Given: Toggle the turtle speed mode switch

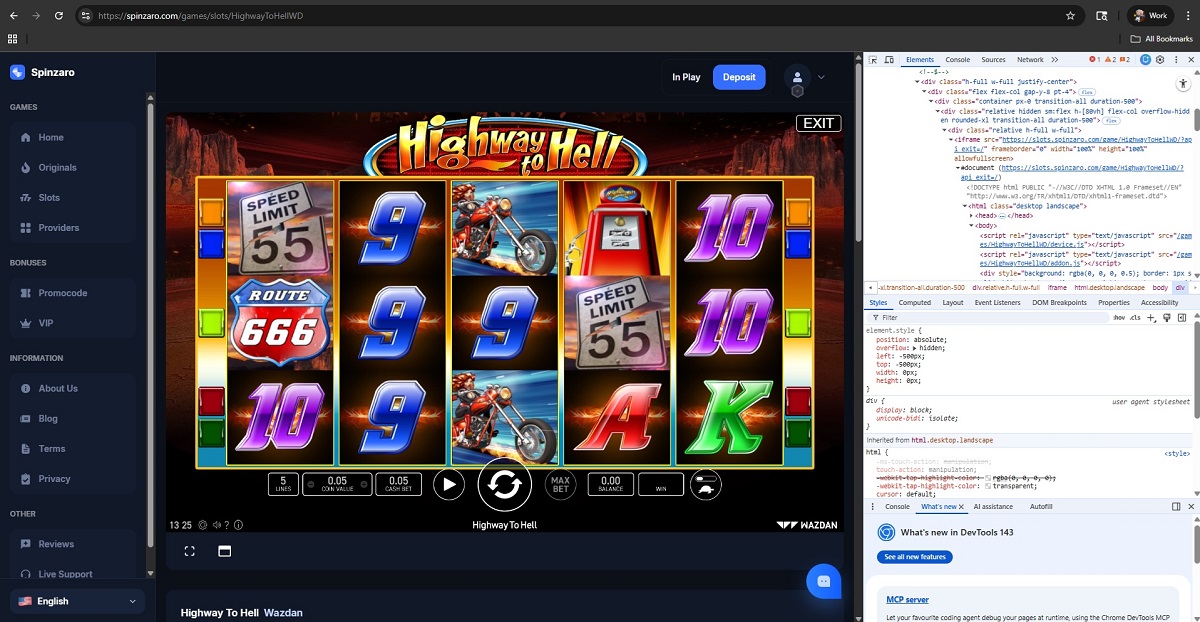Looking at the screenshot, I should (706, 484).
